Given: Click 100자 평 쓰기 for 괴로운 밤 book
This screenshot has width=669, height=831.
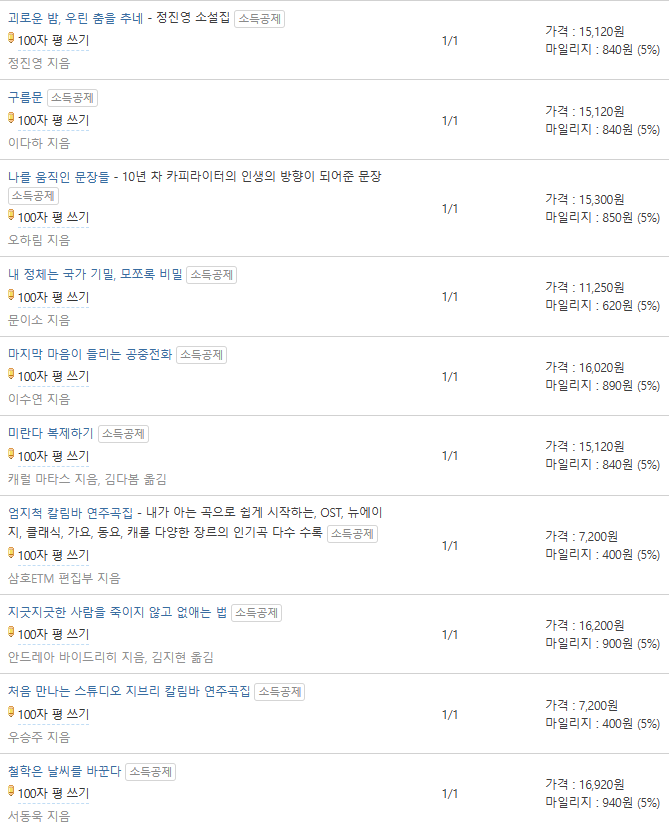Looking at the screenshot, I should (54, 41).
